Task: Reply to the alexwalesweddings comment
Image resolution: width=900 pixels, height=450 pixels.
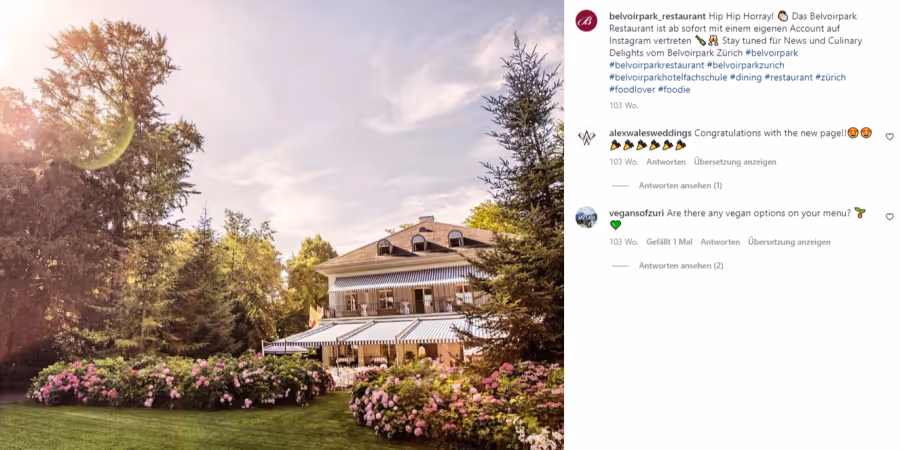Action: point(666,162)
